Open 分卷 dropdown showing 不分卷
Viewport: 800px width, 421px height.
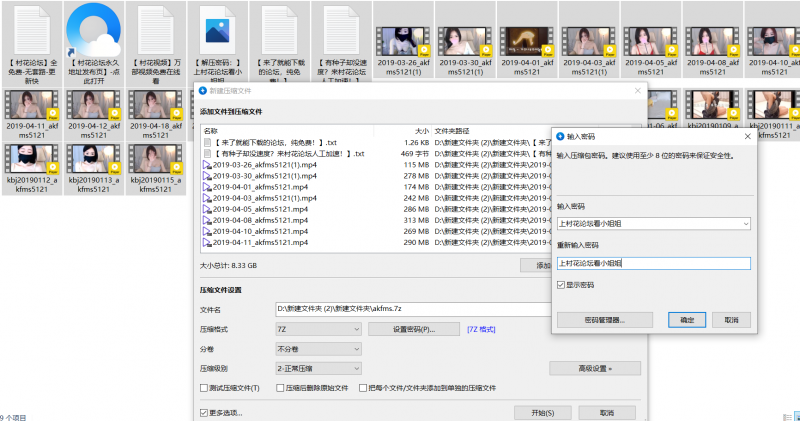[x=318, y=349]
